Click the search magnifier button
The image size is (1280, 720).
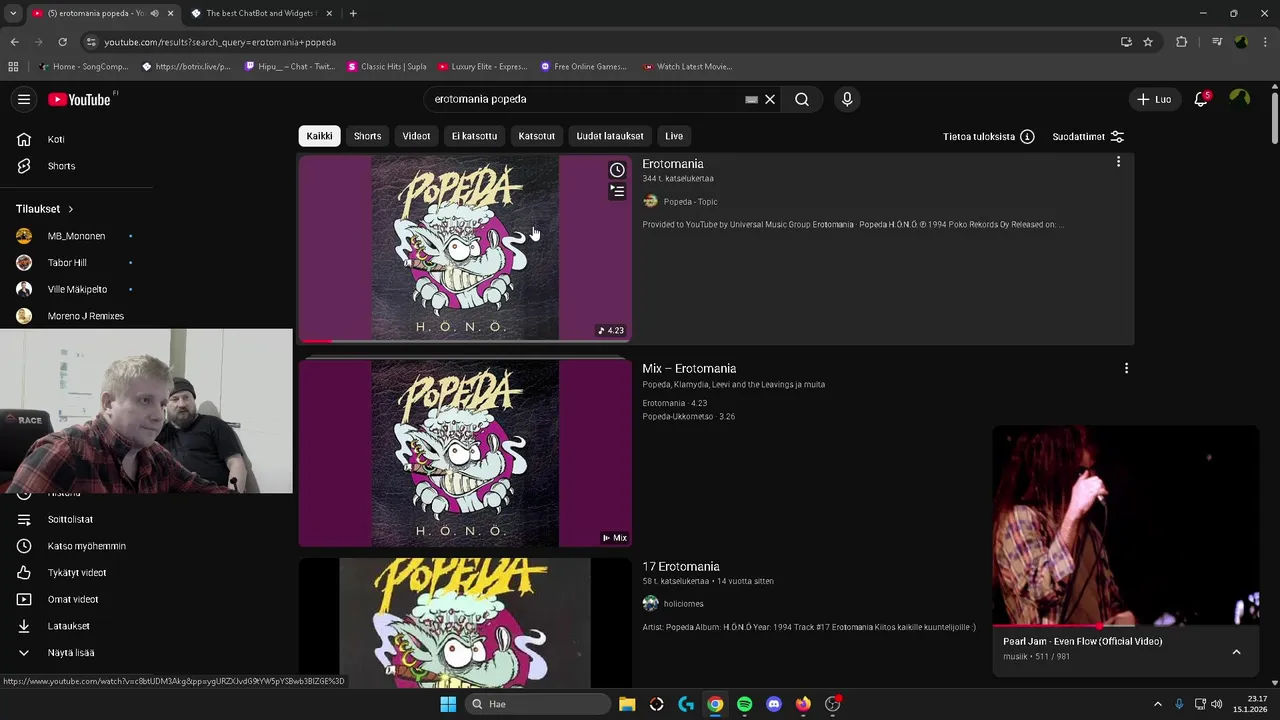click(802, 99)
